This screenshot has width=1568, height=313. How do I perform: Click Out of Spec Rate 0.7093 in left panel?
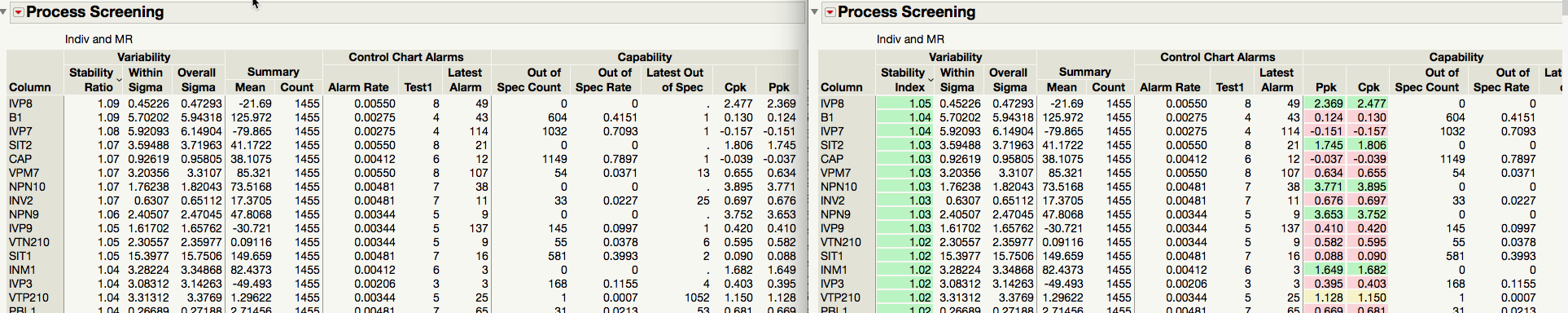(x=620, y=131)
